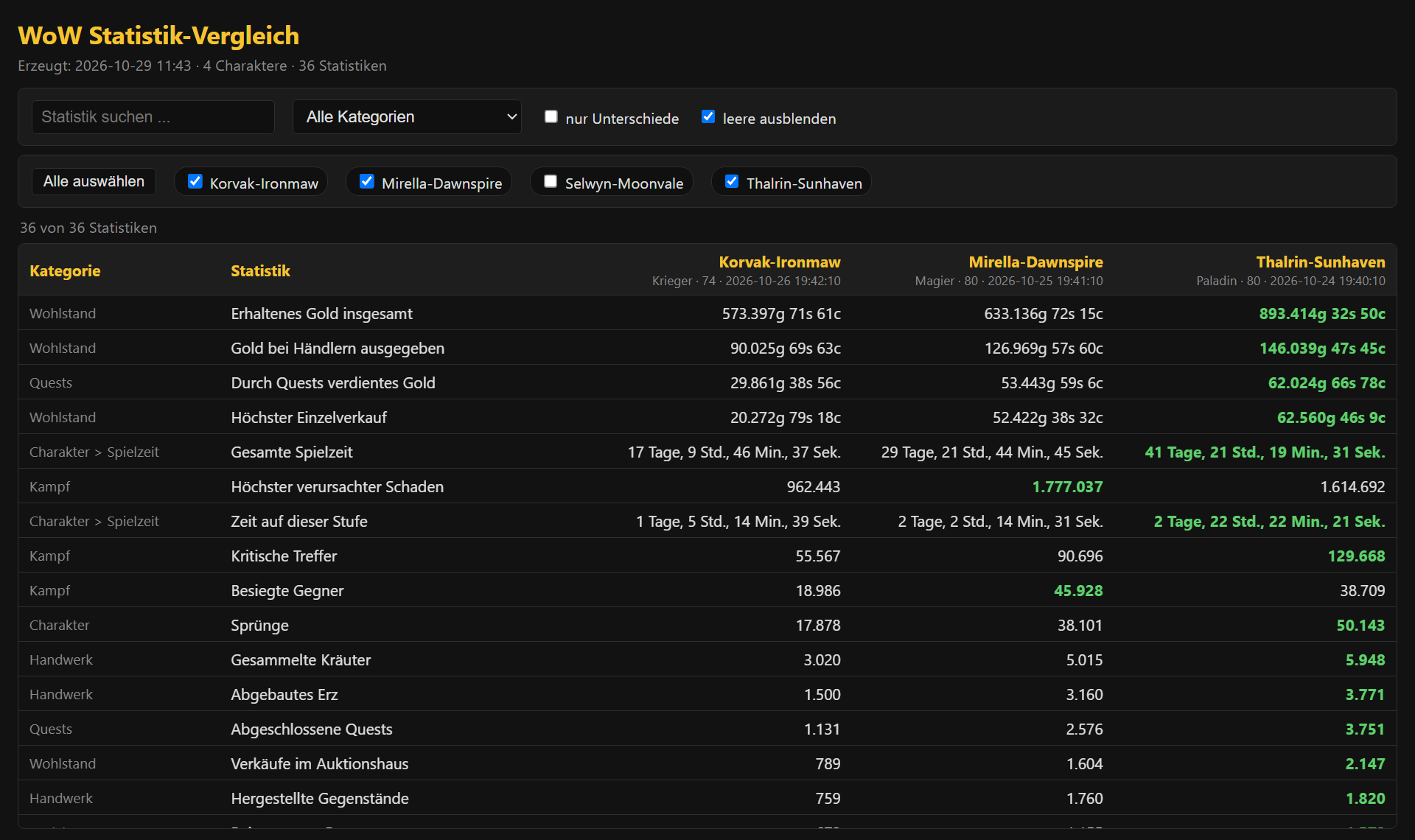Screen dimensions: 1415x840
Task: Click the Korvak-Ironmaw column header
Action: 780,262
